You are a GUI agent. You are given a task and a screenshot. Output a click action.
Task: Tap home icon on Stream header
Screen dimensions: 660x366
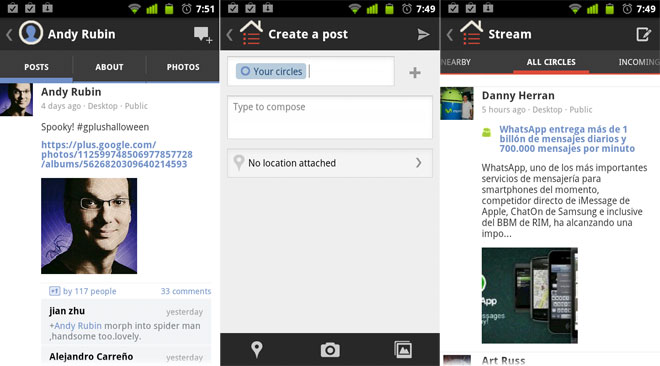click(x=471, y=32)
